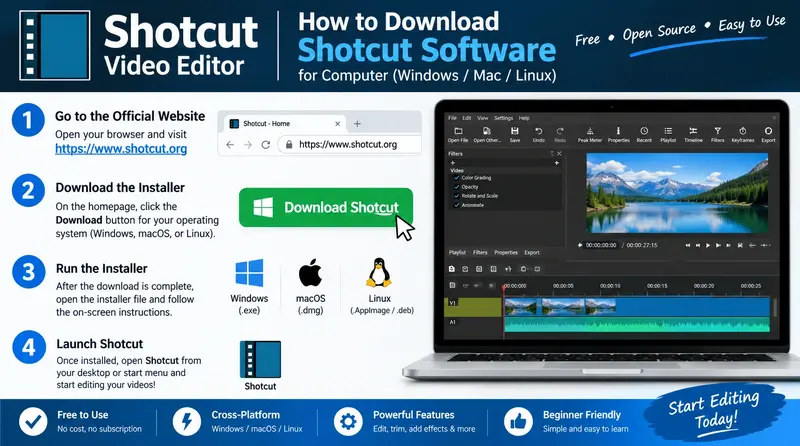Close the Shotcut - Home browser tab
Viewport: 800px width, 446px height.
coord(337,124)
